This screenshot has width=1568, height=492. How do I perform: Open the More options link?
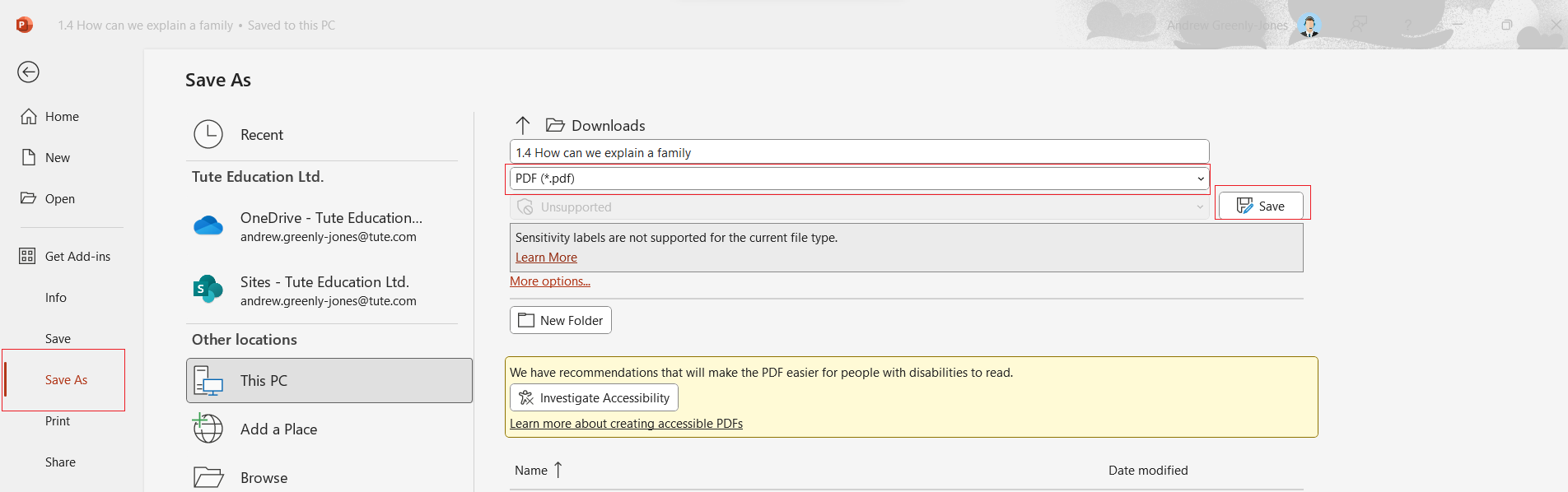[x=550, y=281]
